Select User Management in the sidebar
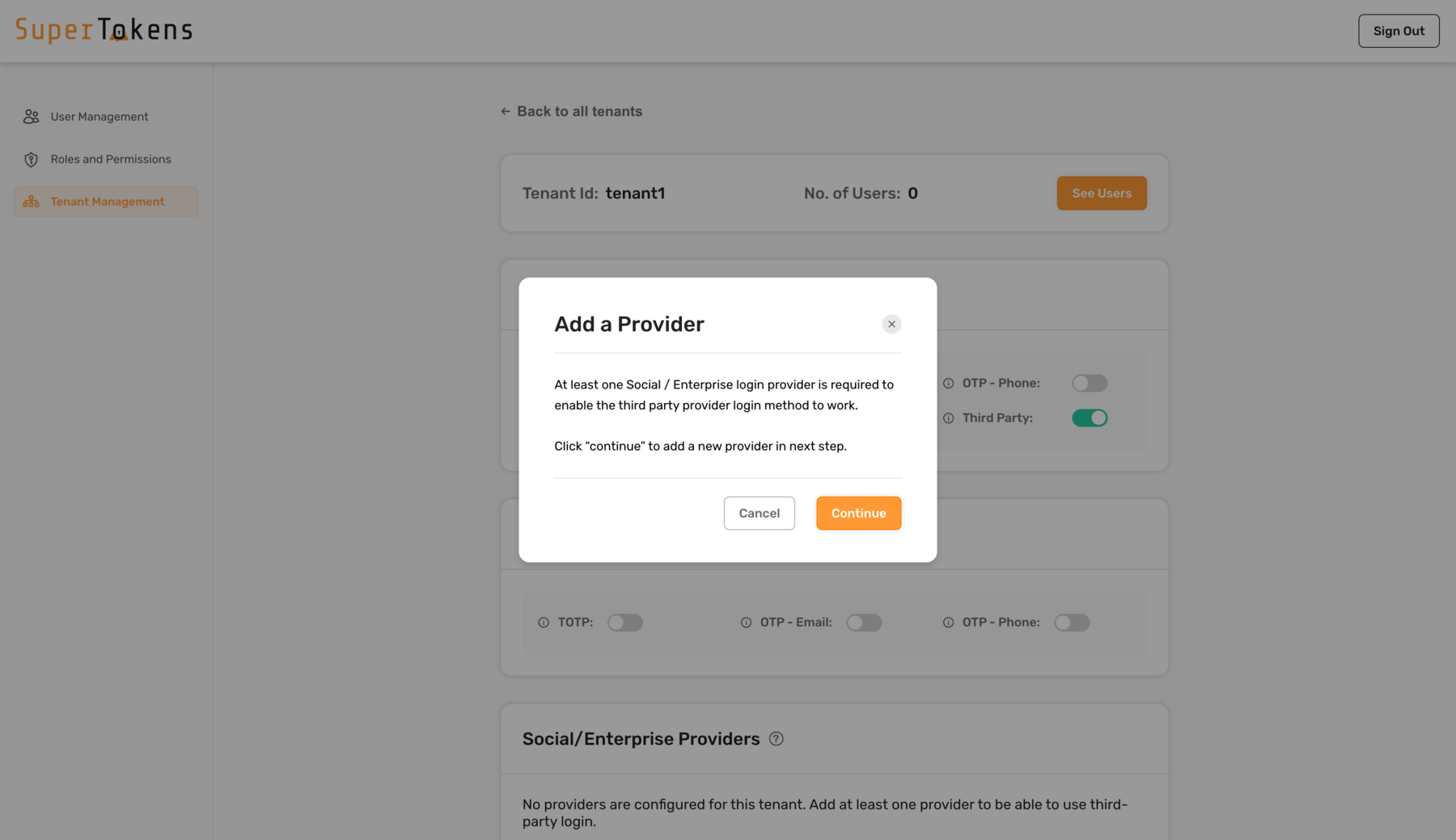 [x=99, y=116]
